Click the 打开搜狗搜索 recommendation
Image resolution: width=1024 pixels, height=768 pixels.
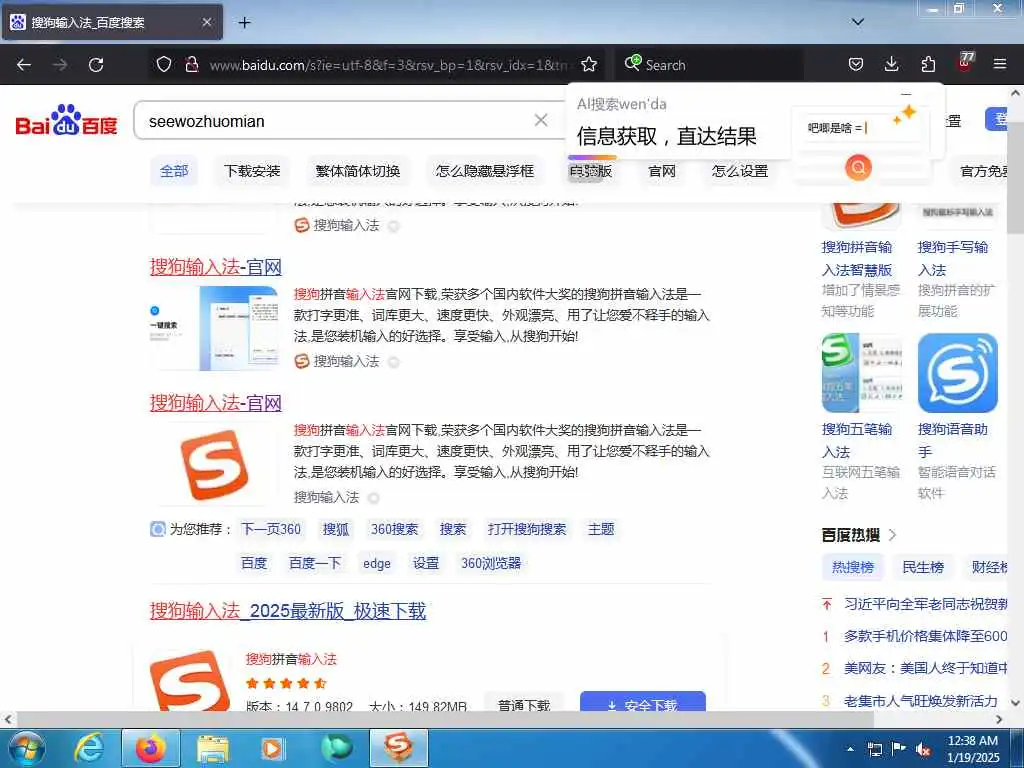(526, 529)
